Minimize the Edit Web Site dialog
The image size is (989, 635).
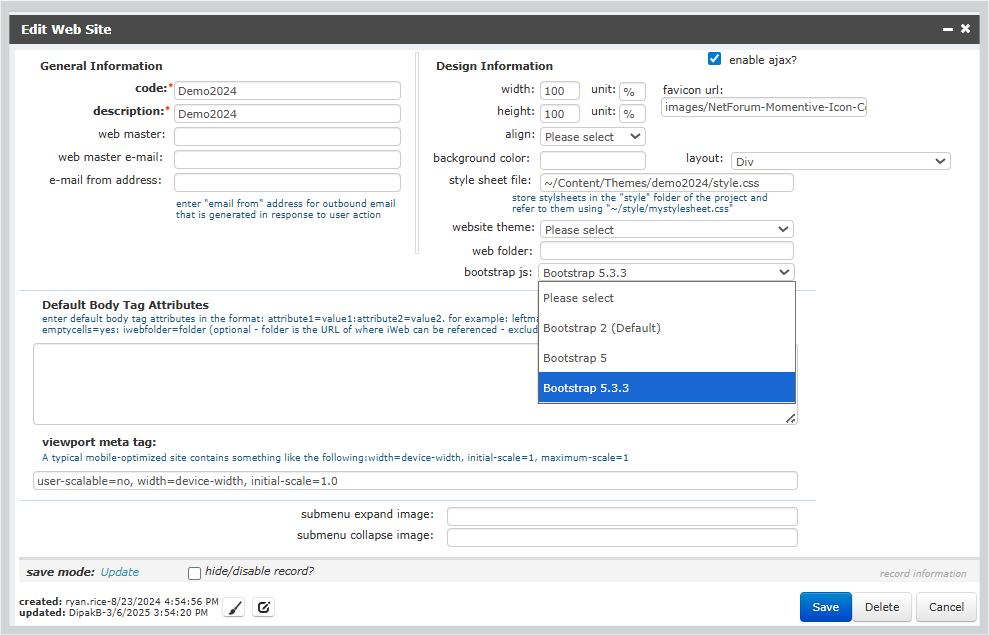pyautogui.click(x=947, y=29)
